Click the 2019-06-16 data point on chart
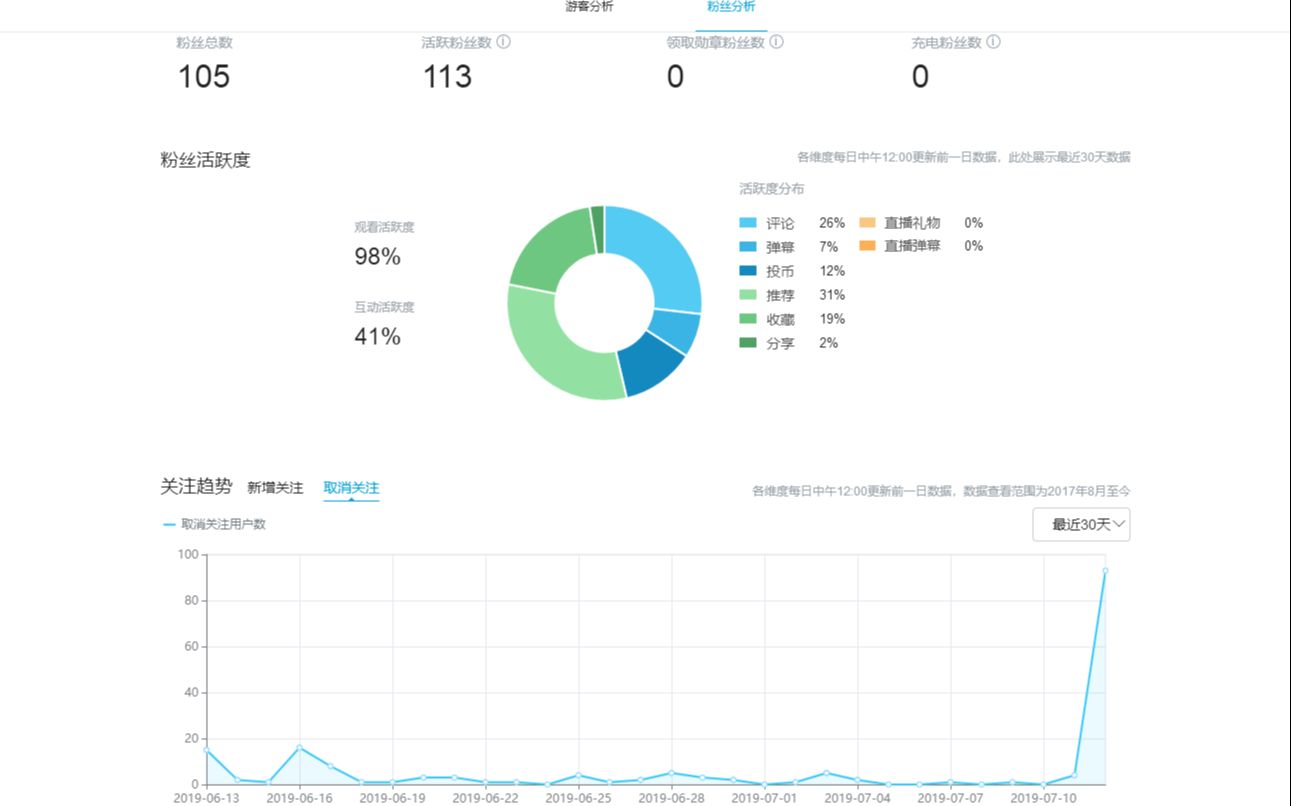The width and height of the screenshot is (1291, 806). point(299,747)
